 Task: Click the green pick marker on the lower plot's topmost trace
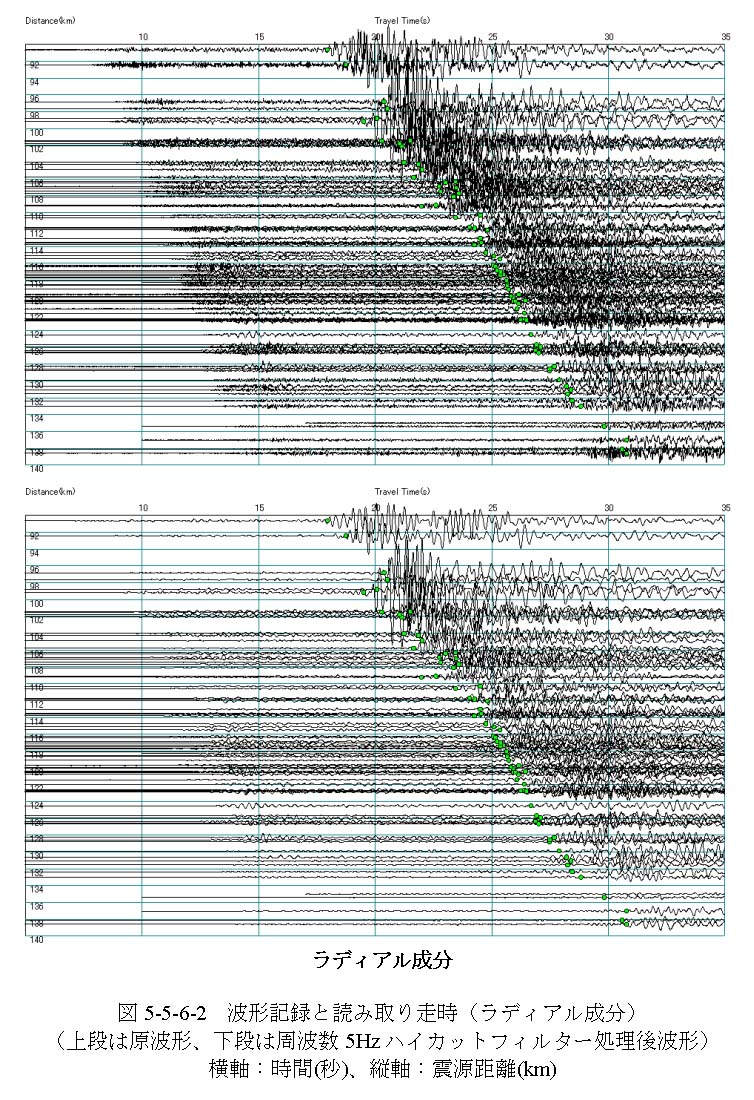click(x=328, y=520)
